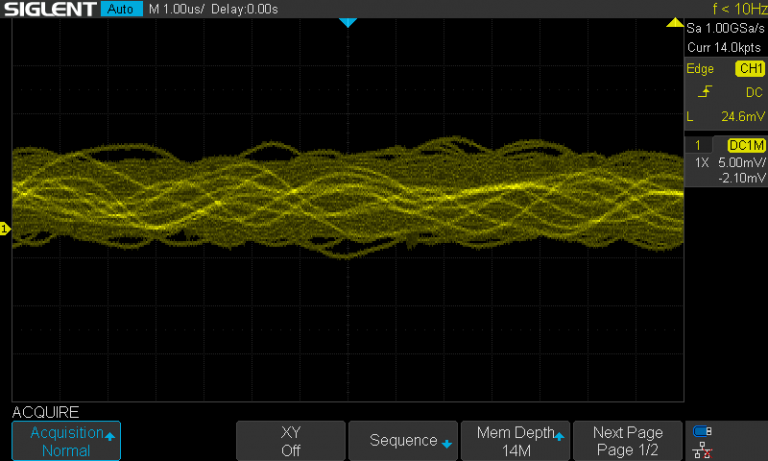Expand the Sequence submenu
768x461 pixels.
coord(403,441)
